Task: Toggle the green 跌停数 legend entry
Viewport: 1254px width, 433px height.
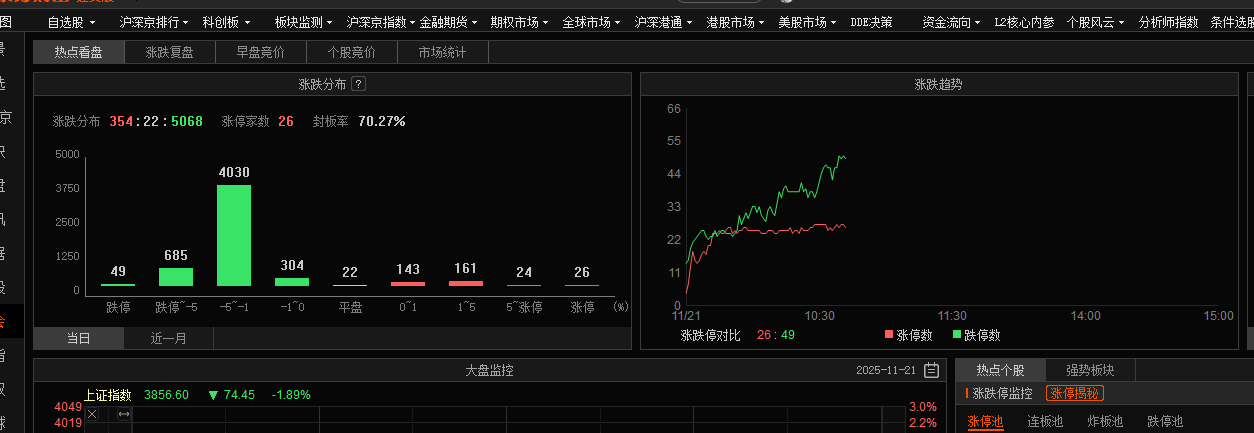Action: (977, 335)
